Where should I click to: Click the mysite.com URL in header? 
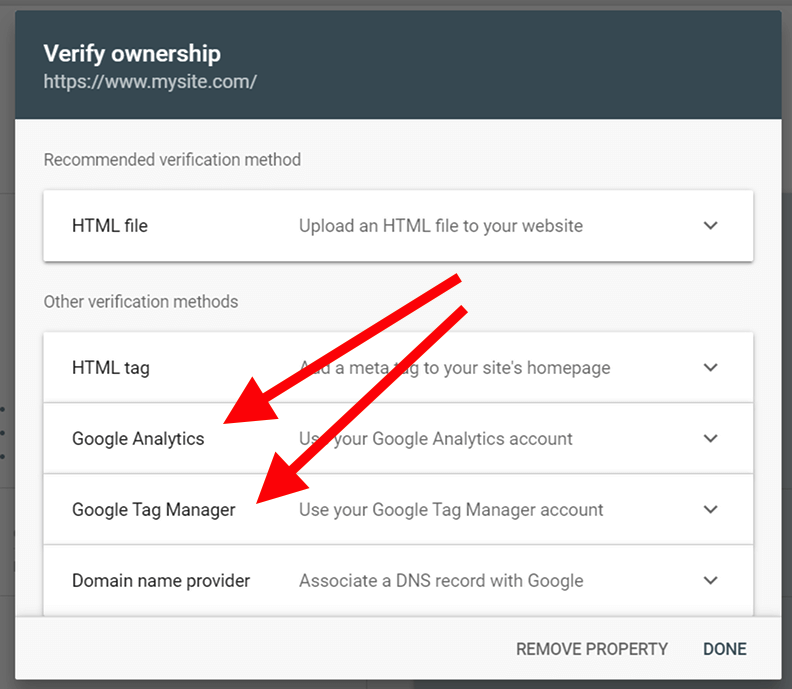pyautogui.click(x=150, y=81)
